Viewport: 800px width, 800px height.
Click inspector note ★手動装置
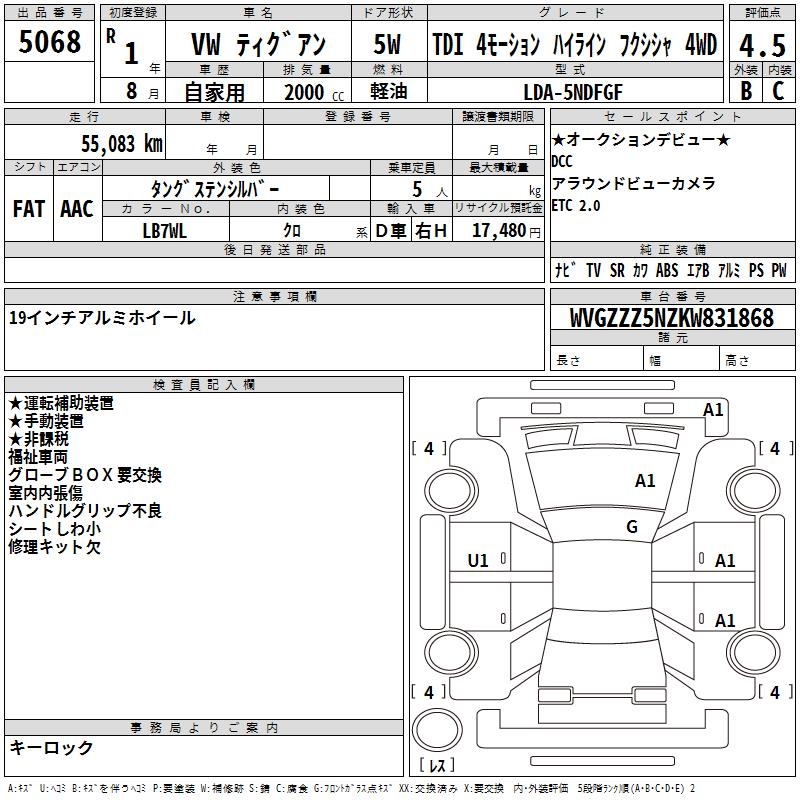click(46, 421)
